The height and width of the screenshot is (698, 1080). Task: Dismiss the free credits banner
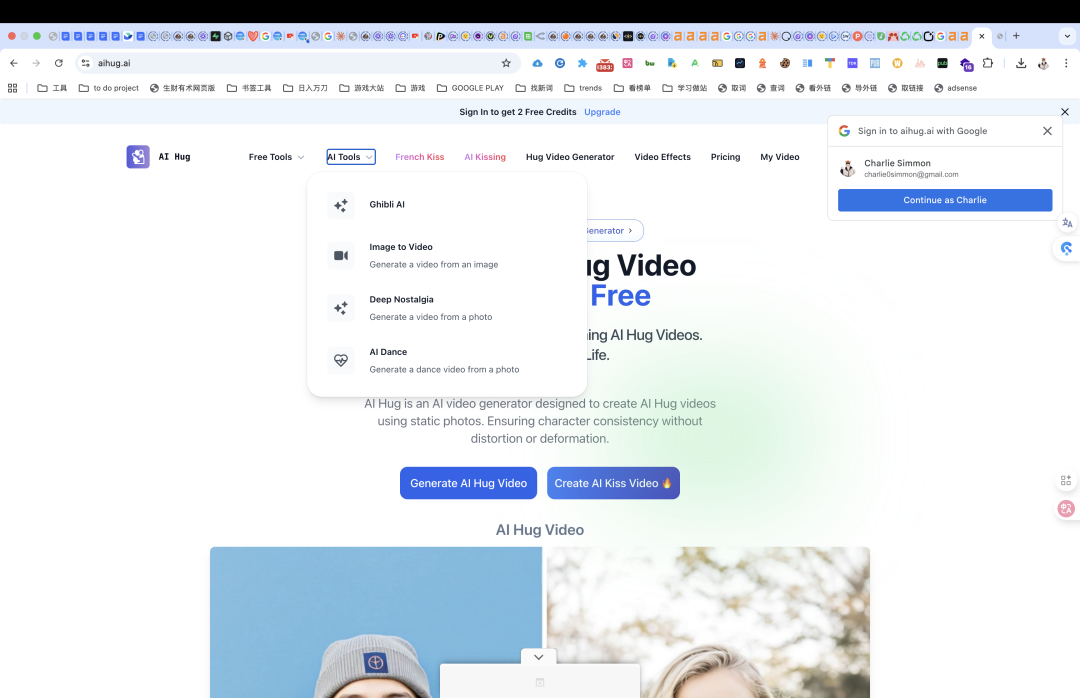[x=1065, y=112]
